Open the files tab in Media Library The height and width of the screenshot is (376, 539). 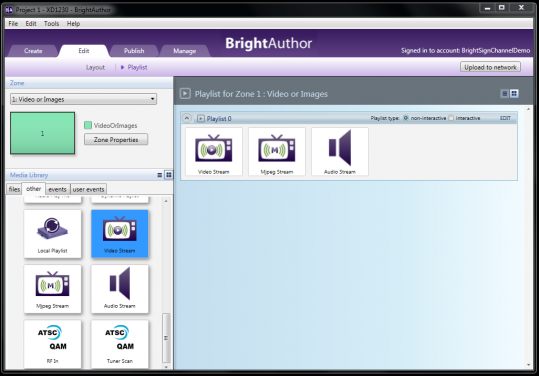pos(14,189)
